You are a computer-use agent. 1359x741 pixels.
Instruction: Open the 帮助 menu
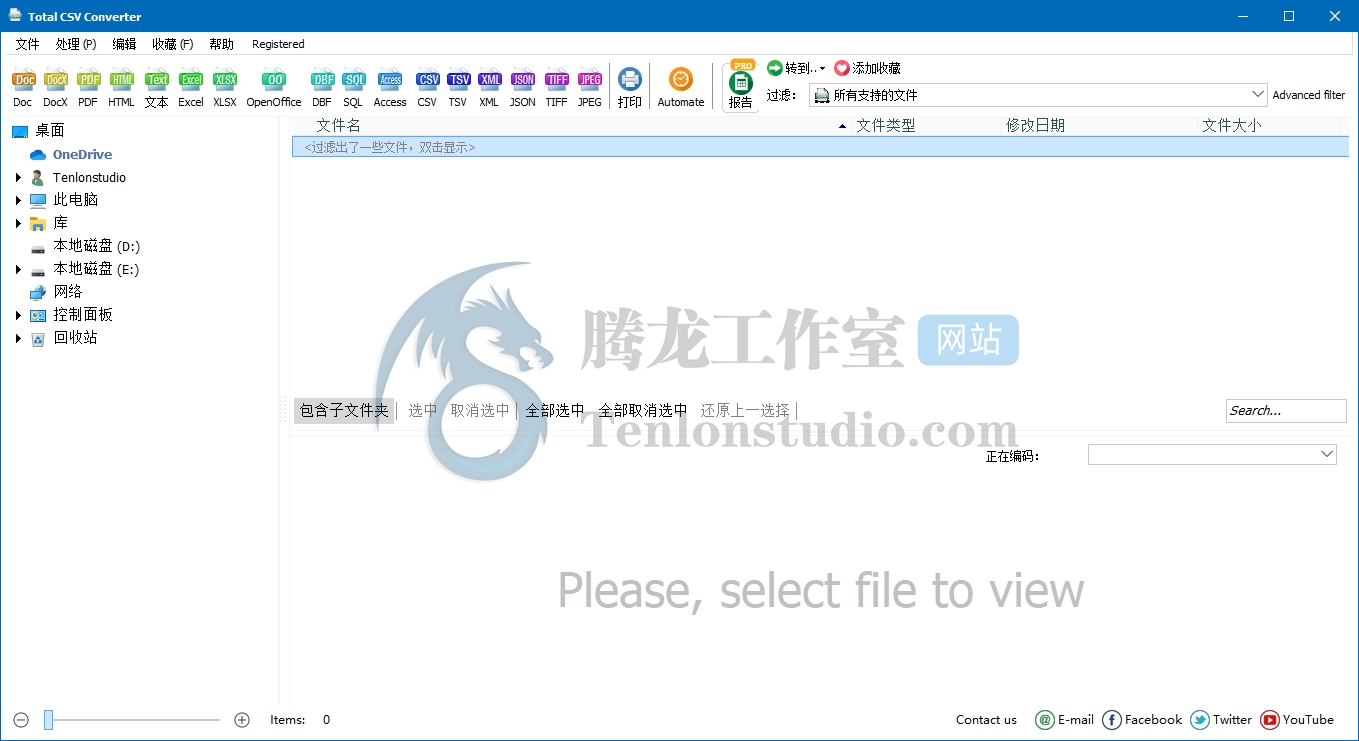tap(221, 44)
